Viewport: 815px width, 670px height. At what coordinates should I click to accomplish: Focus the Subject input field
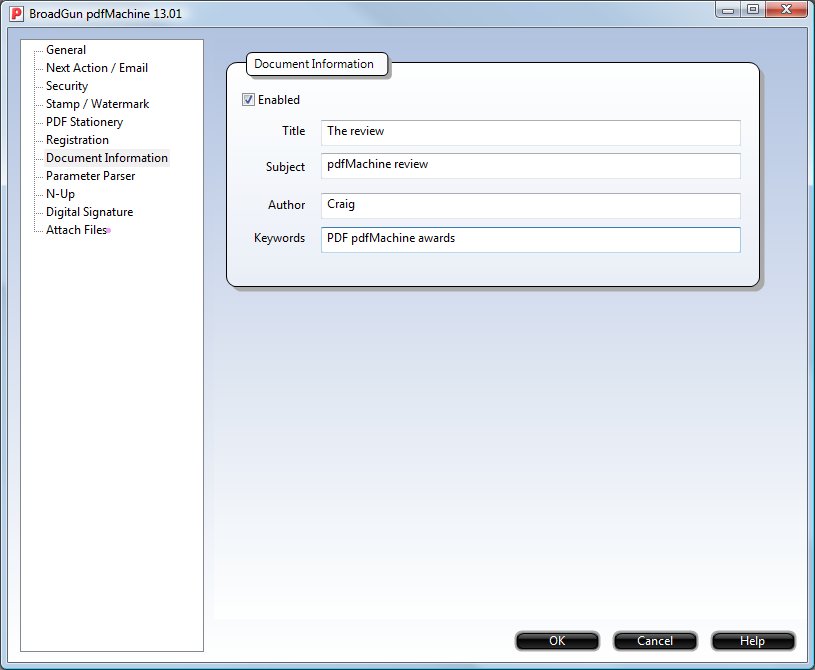(x=530, y=165)
